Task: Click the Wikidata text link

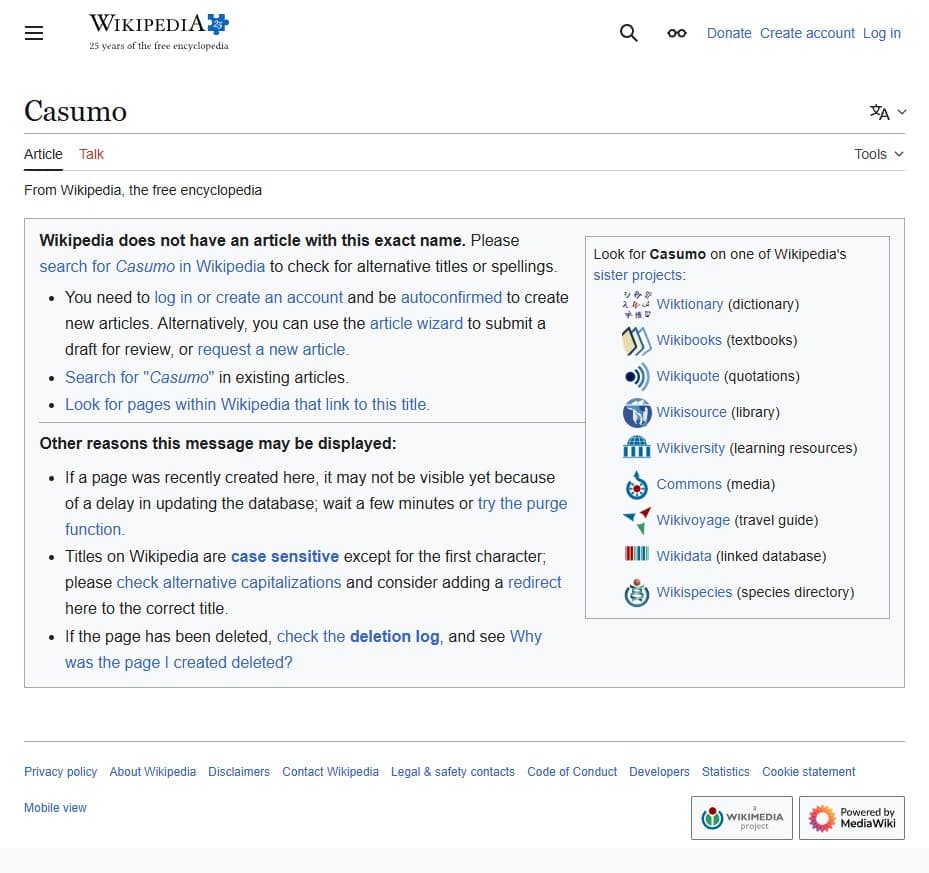Action: pos(684,556)
